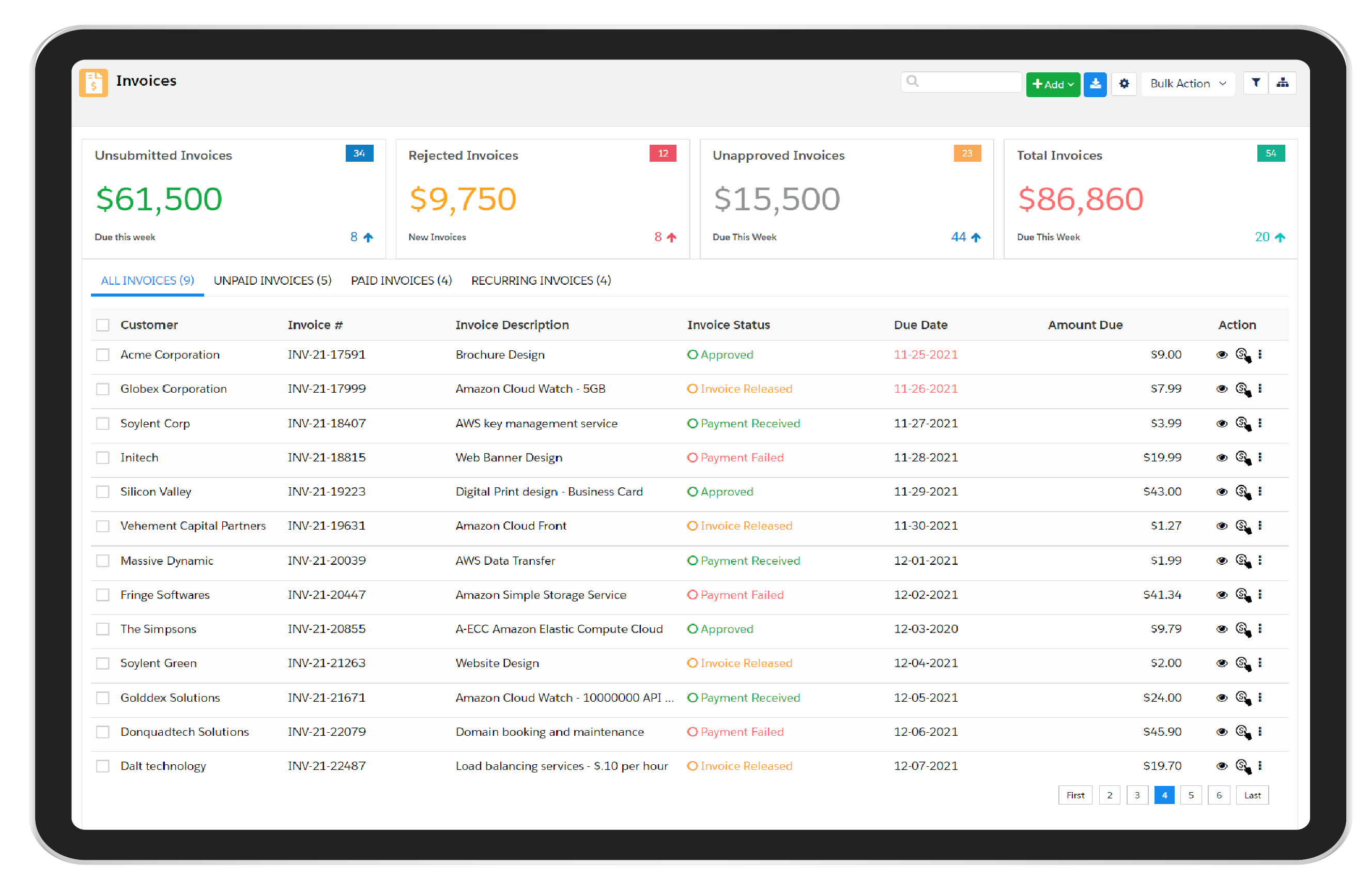The height and width of the screenshot is (896, 1370).
Task: Go to page 3
Action: 1136,795
